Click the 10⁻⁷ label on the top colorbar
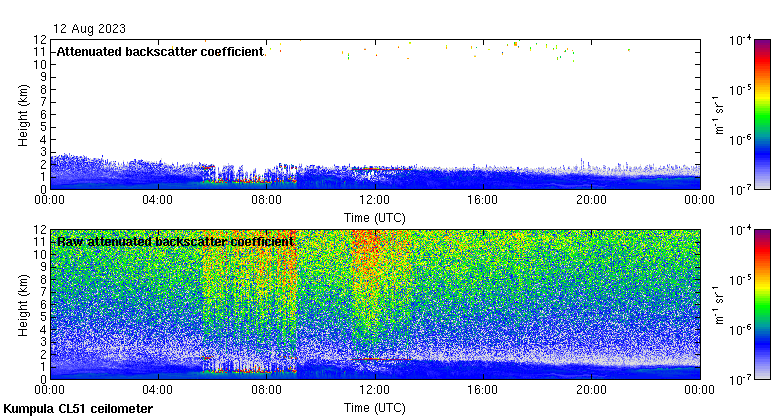Viewport: 780px width, 420px height. (740, 190)
